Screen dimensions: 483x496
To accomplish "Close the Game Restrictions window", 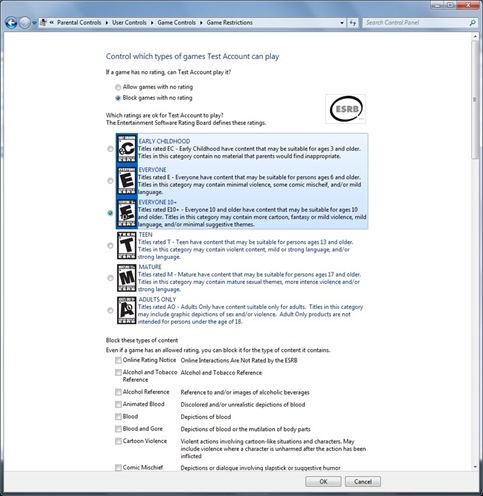I will (468, 5).
